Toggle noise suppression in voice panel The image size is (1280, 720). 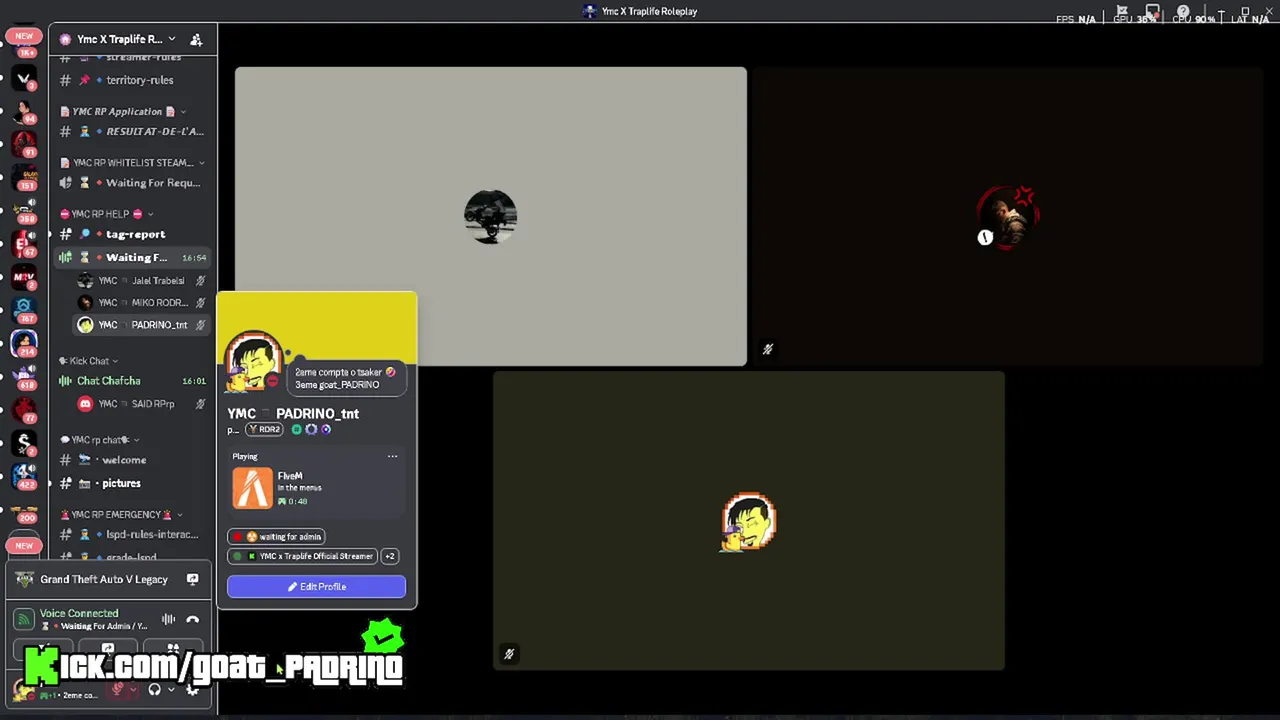tap(168, 619)
